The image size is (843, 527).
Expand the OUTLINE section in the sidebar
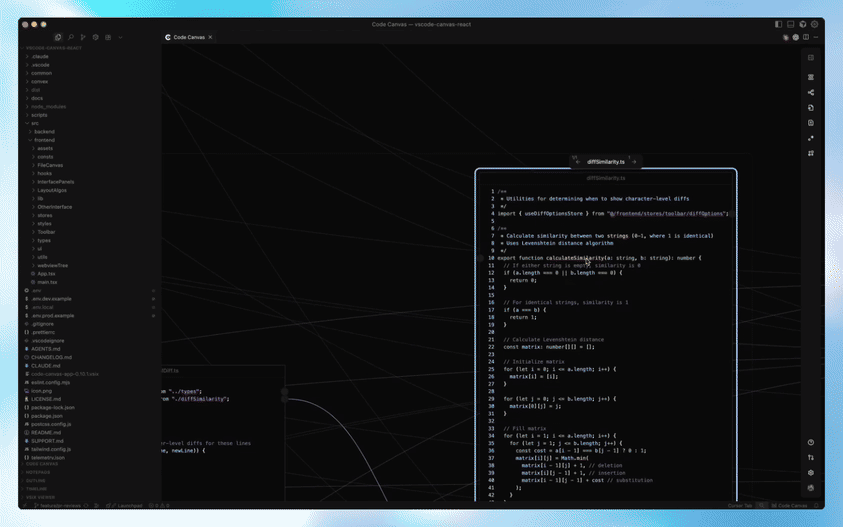[36, 480]
